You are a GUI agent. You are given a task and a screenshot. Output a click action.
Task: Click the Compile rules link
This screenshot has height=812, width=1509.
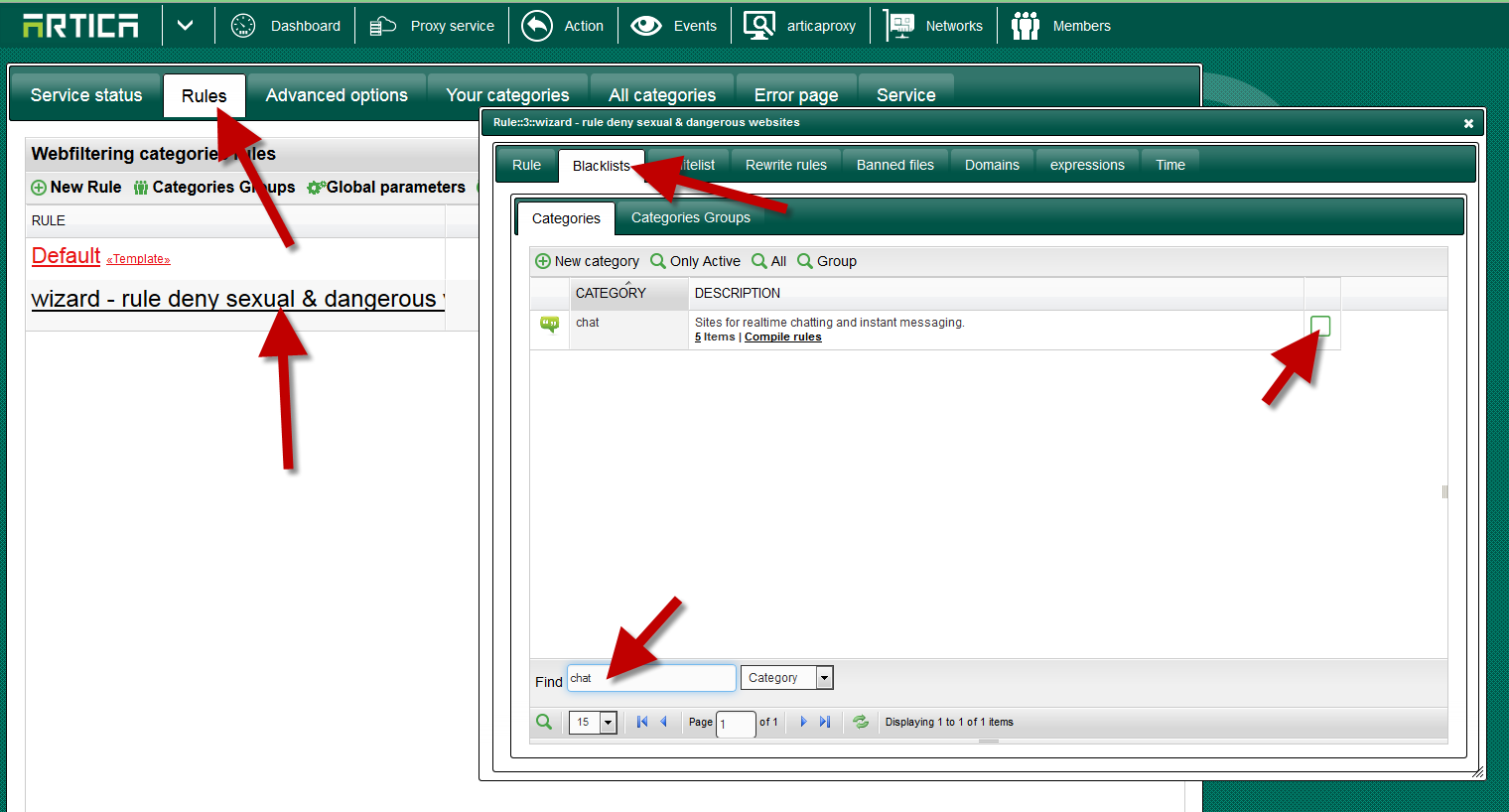(x=783, y=338)
